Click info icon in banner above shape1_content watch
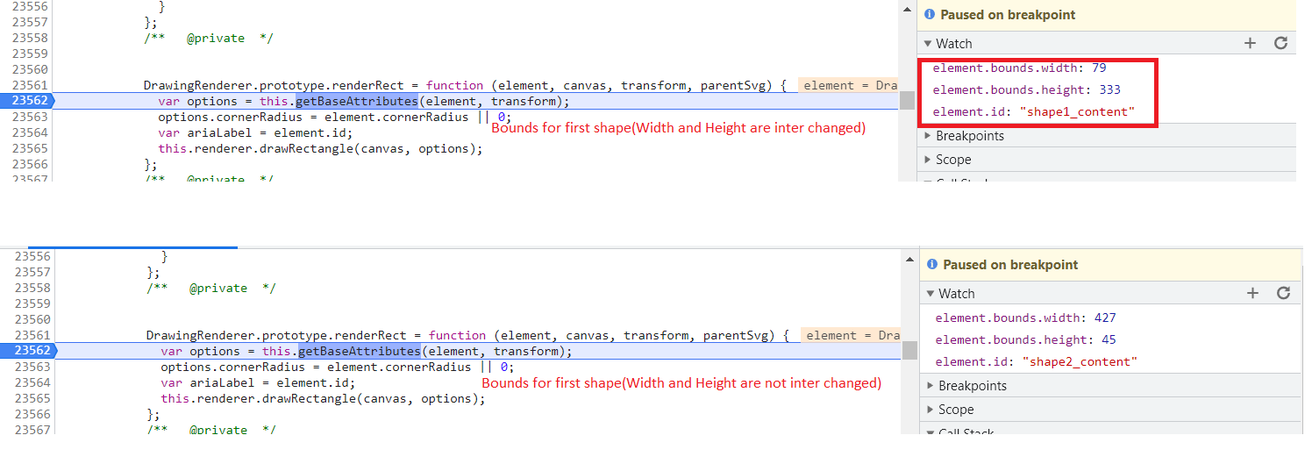 point(928,15)
